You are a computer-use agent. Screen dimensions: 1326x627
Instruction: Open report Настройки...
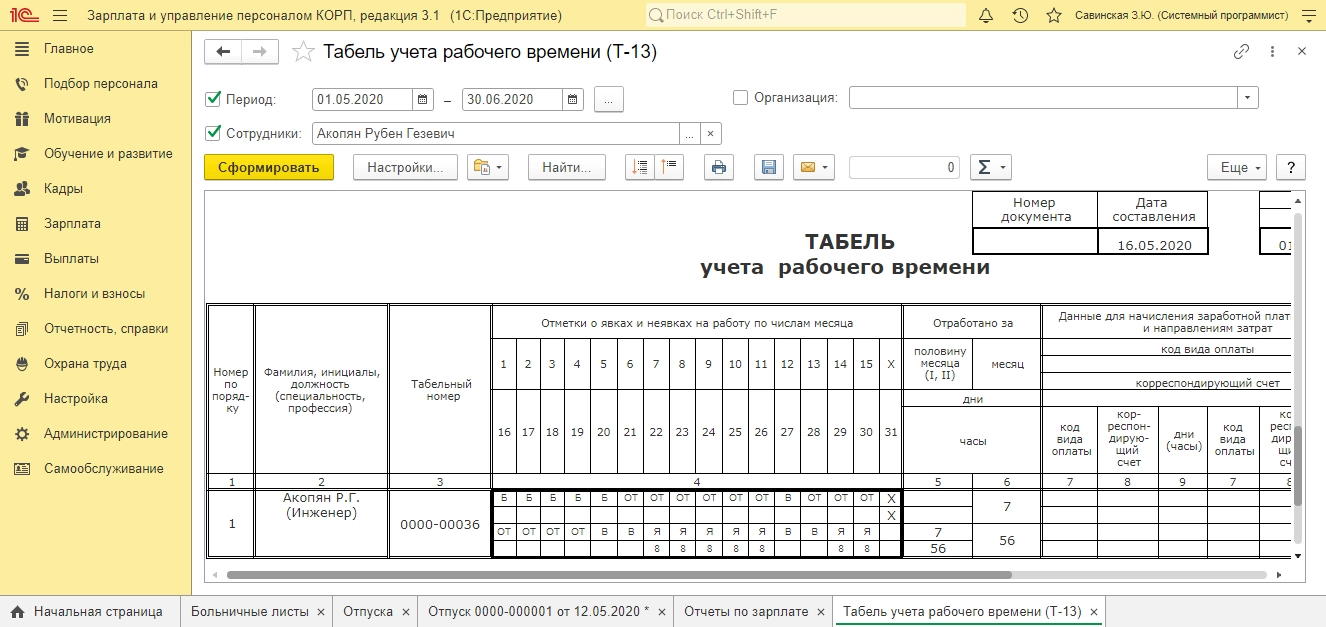tap(405, 168)
